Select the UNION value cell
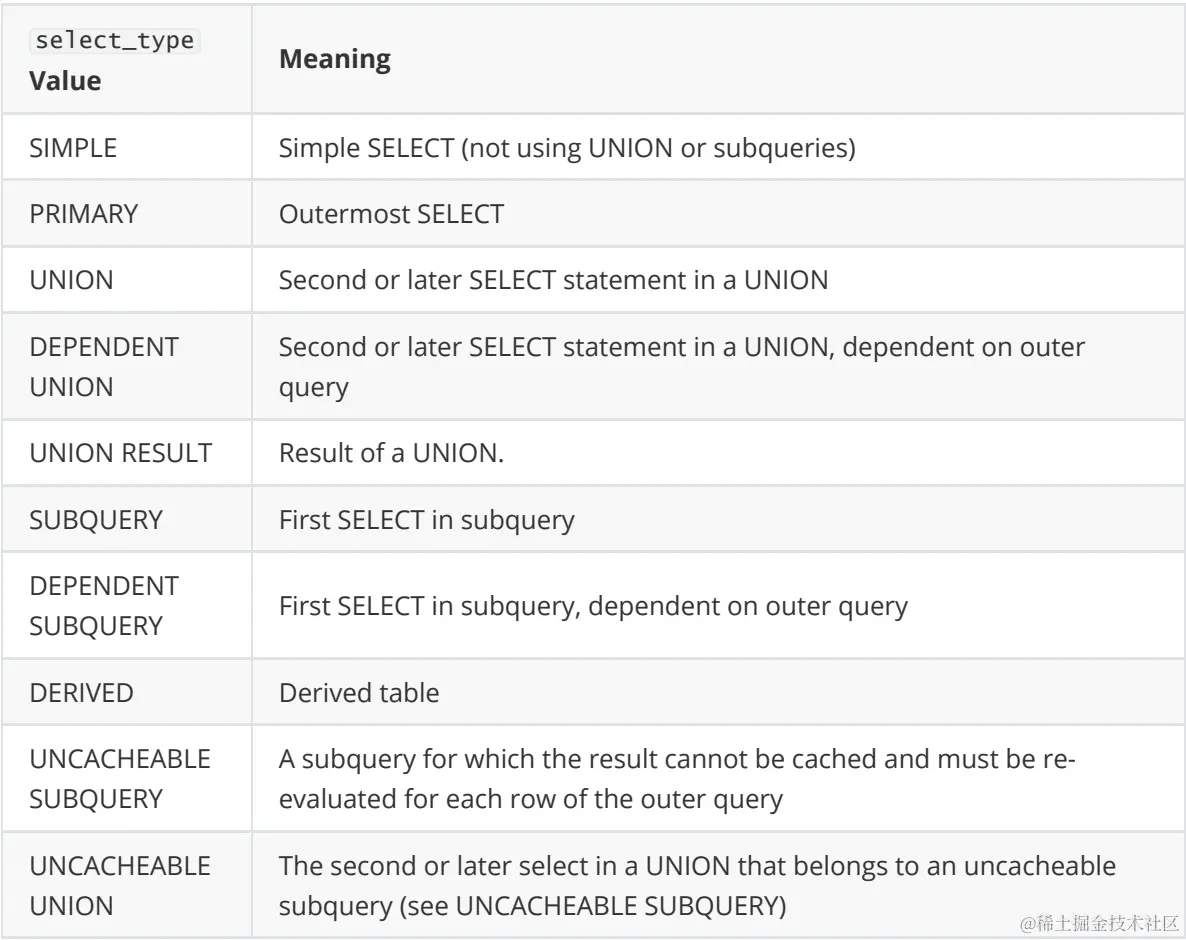1186x940 pixels. click(126, 280)
